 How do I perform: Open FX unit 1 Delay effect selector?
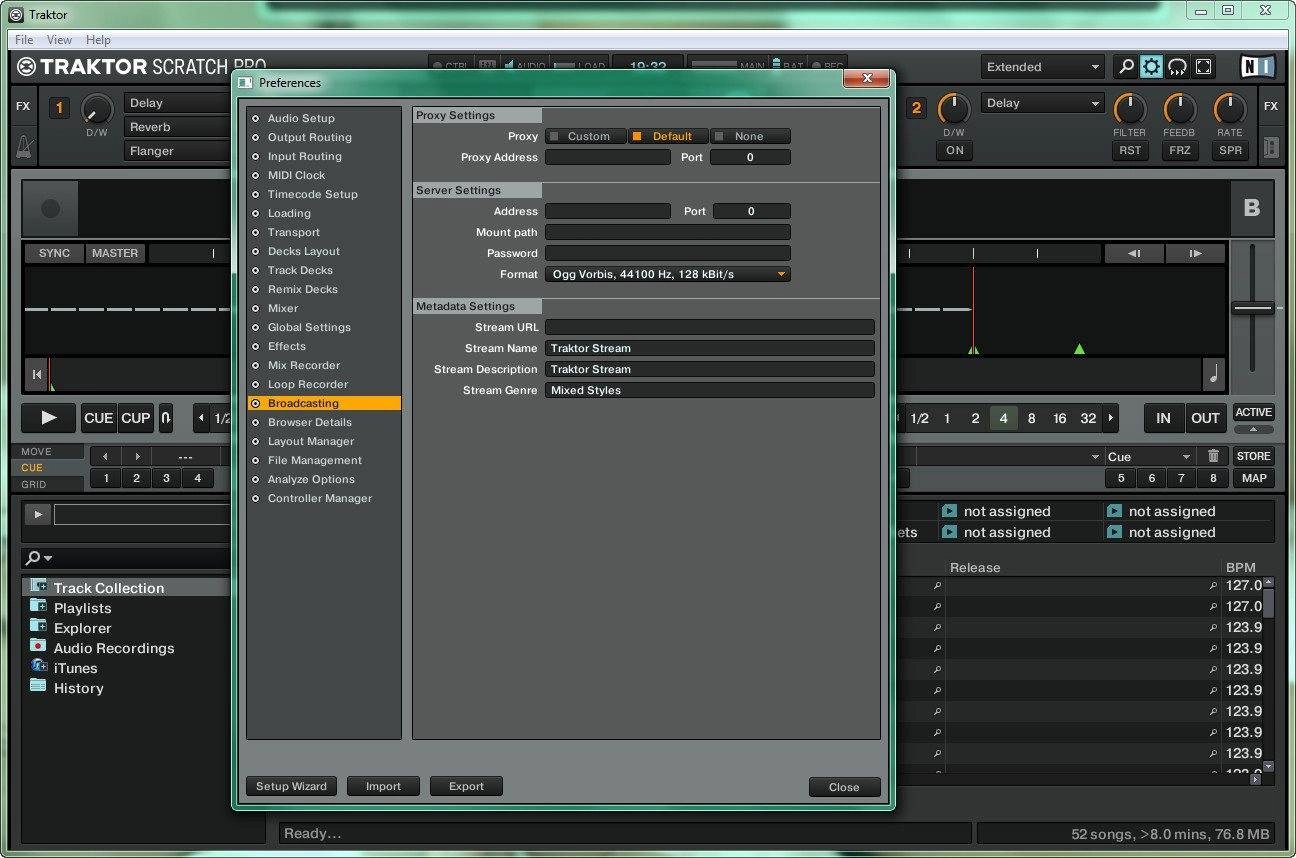tap(178, 103)
